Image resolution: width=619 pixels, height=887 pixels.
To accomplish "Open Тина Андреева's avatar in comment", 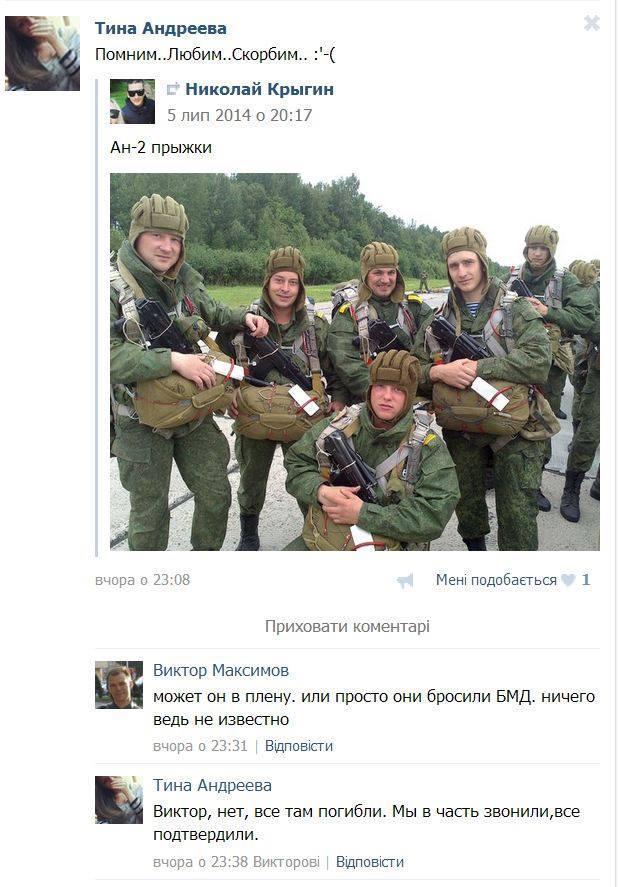I will pos(119,800).
